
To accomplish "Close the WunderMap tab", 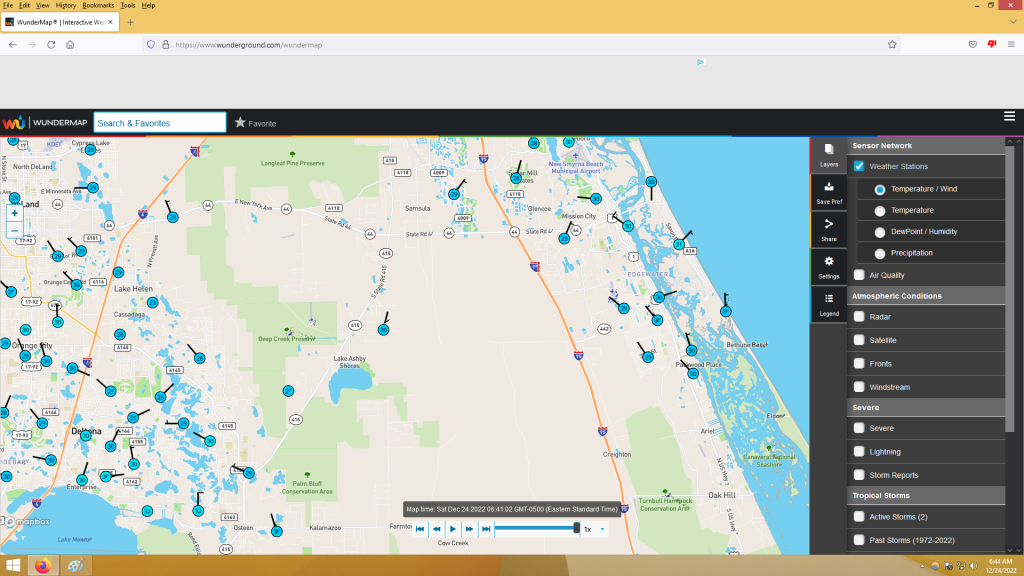I will [x=110, y=22].
